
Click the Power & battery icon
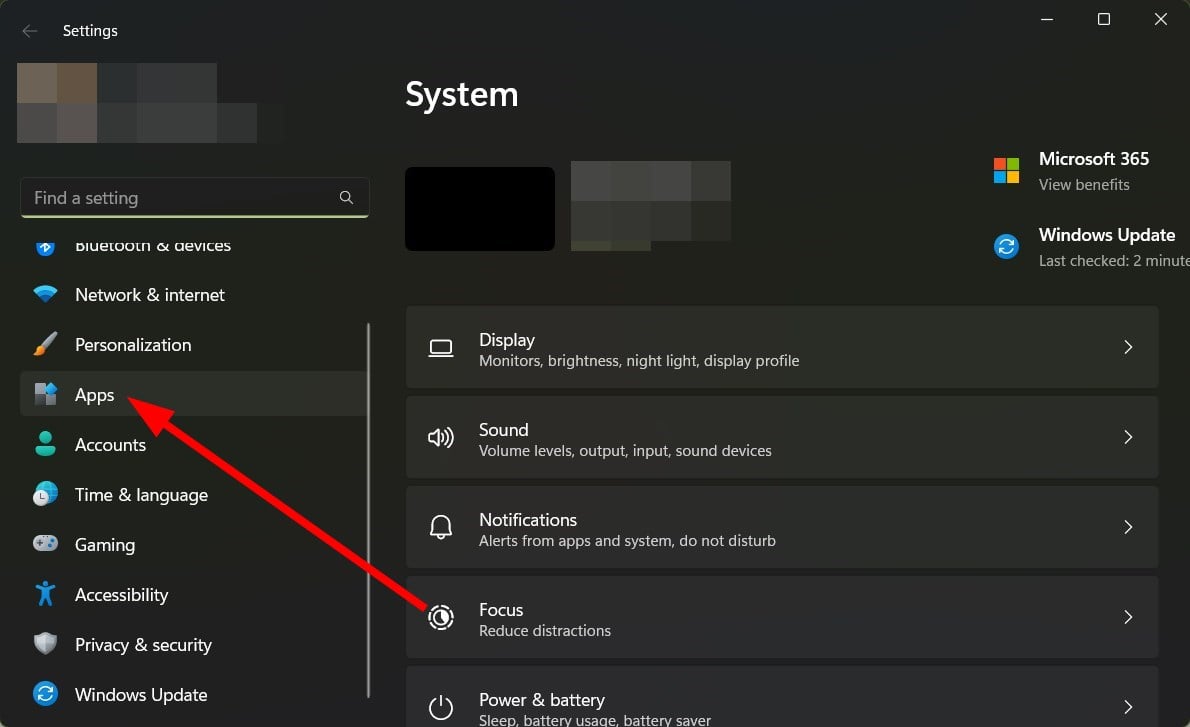click(x=441, y=707)
